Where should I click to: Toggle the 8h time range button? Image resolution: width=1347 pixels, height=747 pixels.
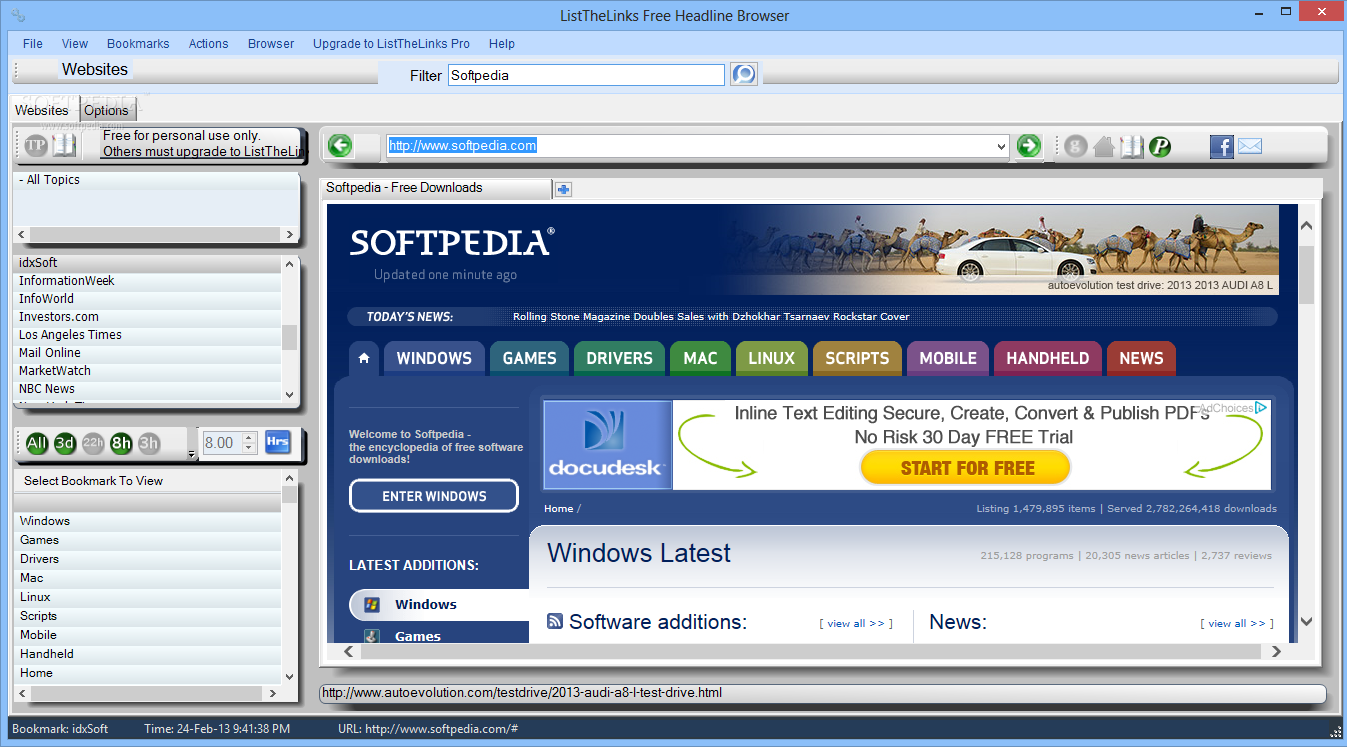coord(121,443)
